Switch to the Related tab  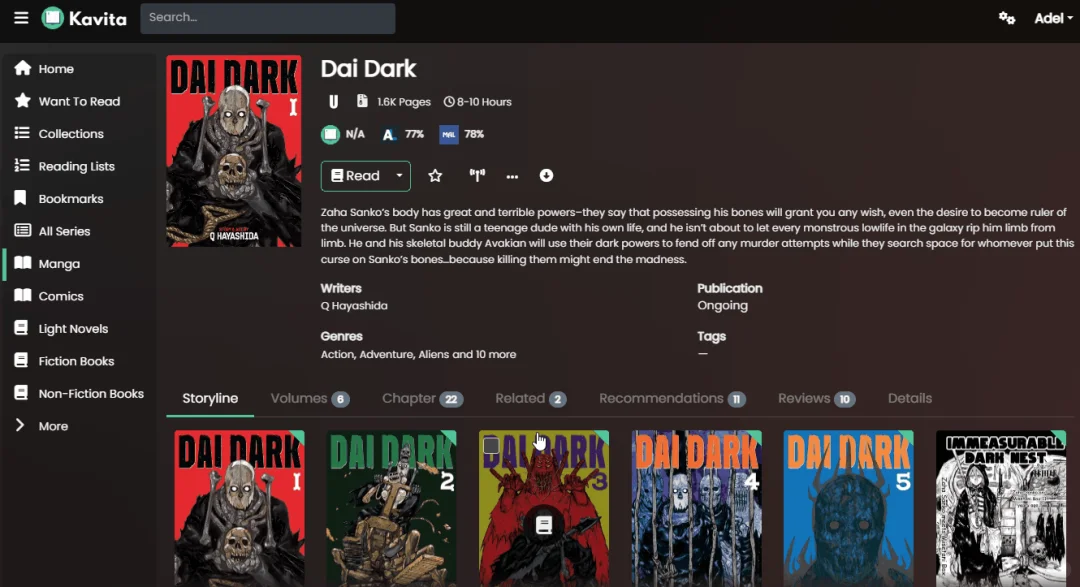coord(530,399)
